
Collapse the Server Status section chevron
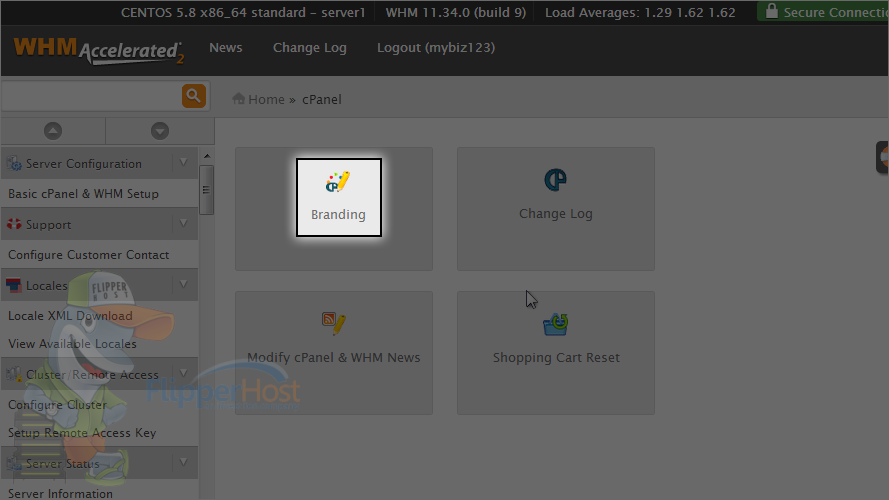184,462
